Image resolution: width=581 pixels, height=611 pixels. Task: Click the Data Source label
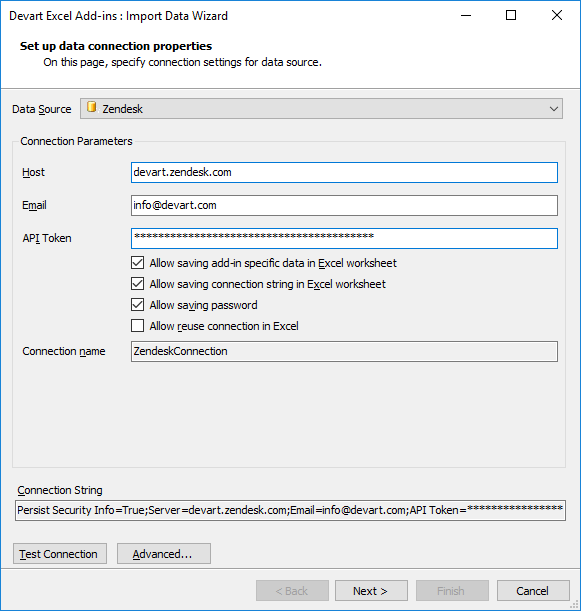[42, 109]
